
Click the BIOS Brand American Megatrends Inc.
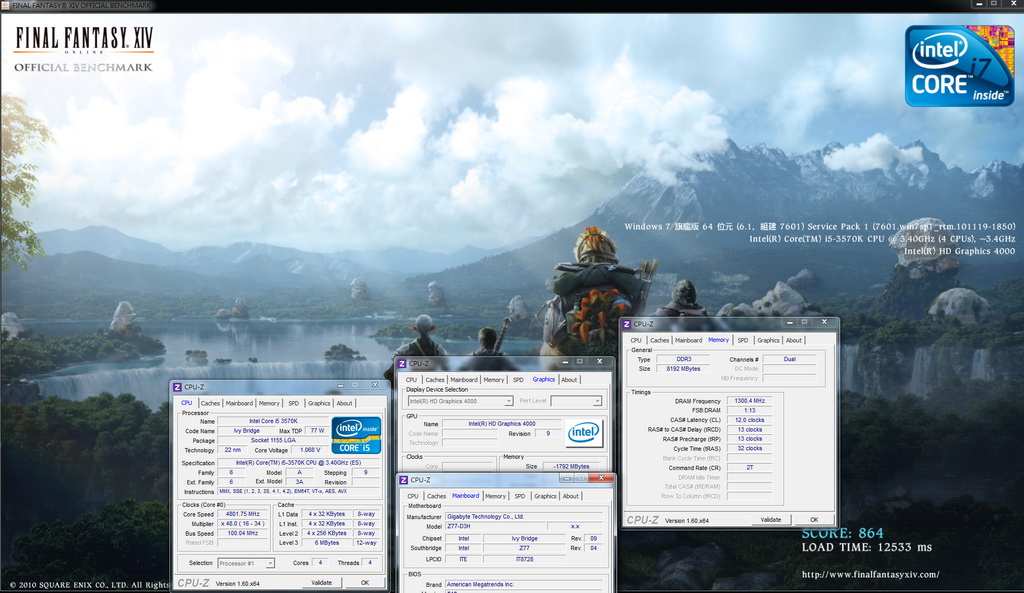pos(524,585)
